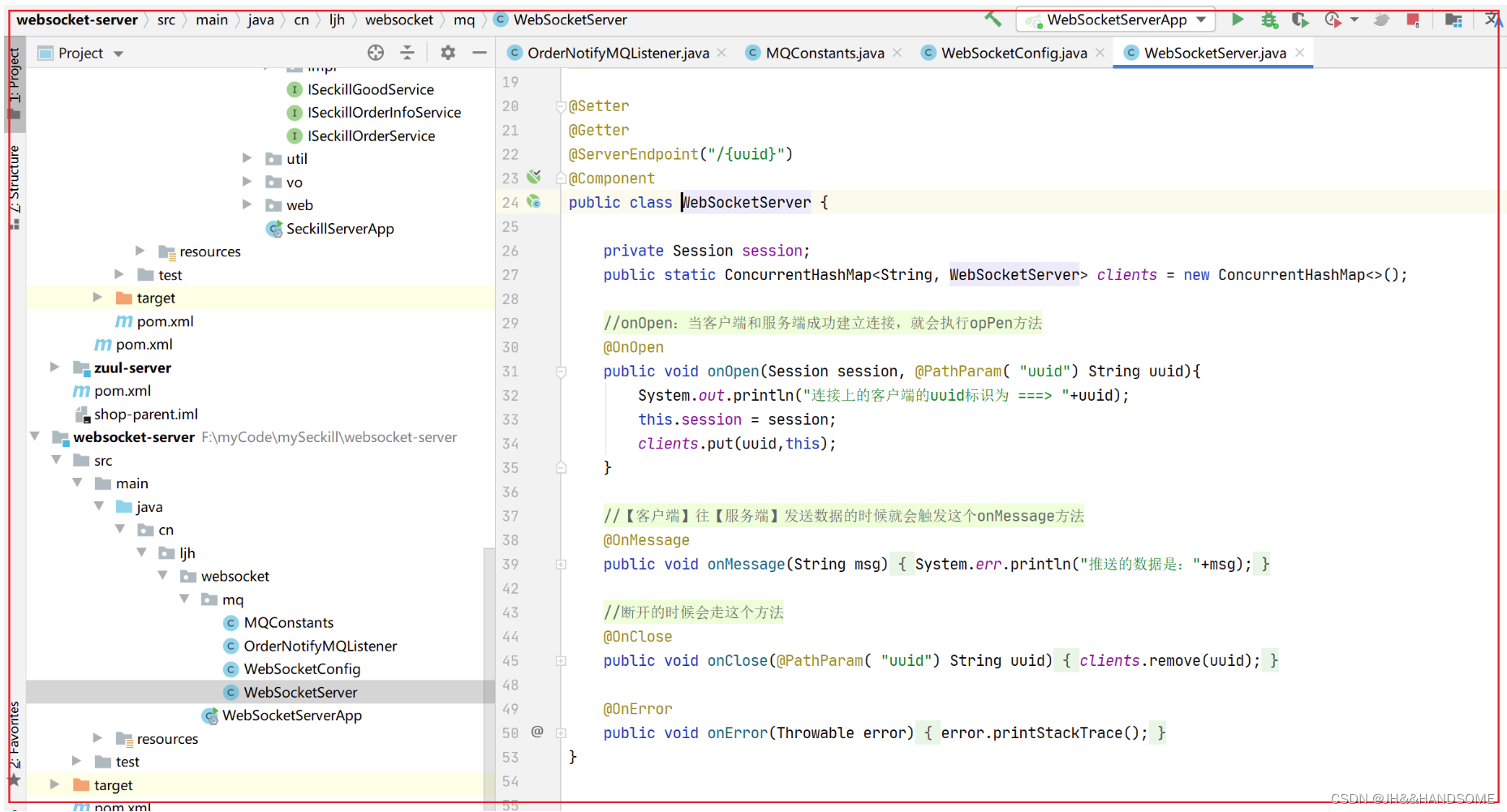Click the @ gutter marker on line 50
The width and height of the screenshot is (1507, 812).
537,732
